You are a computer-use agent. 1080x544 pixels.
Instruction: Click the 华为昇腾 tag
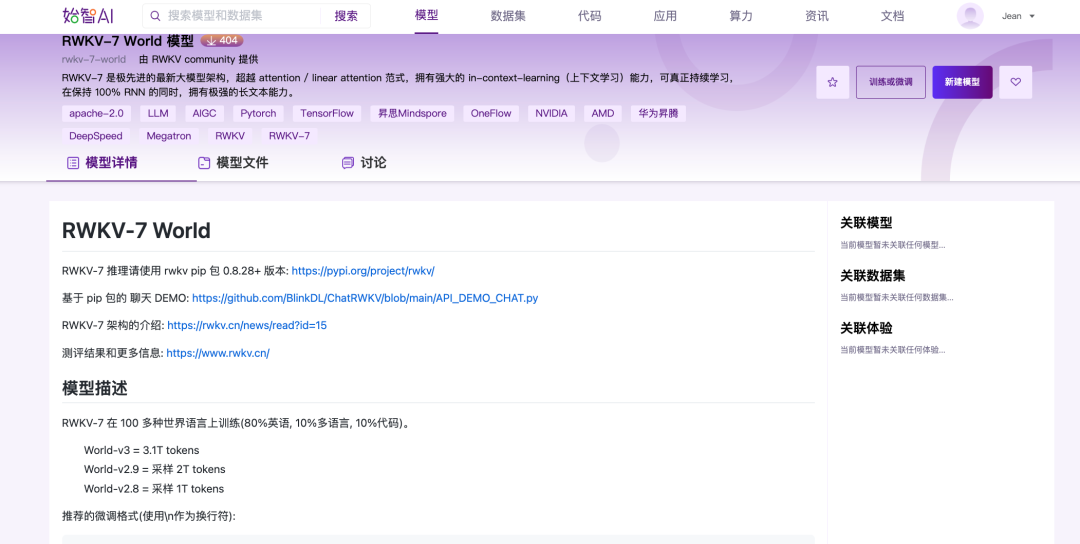658,114
